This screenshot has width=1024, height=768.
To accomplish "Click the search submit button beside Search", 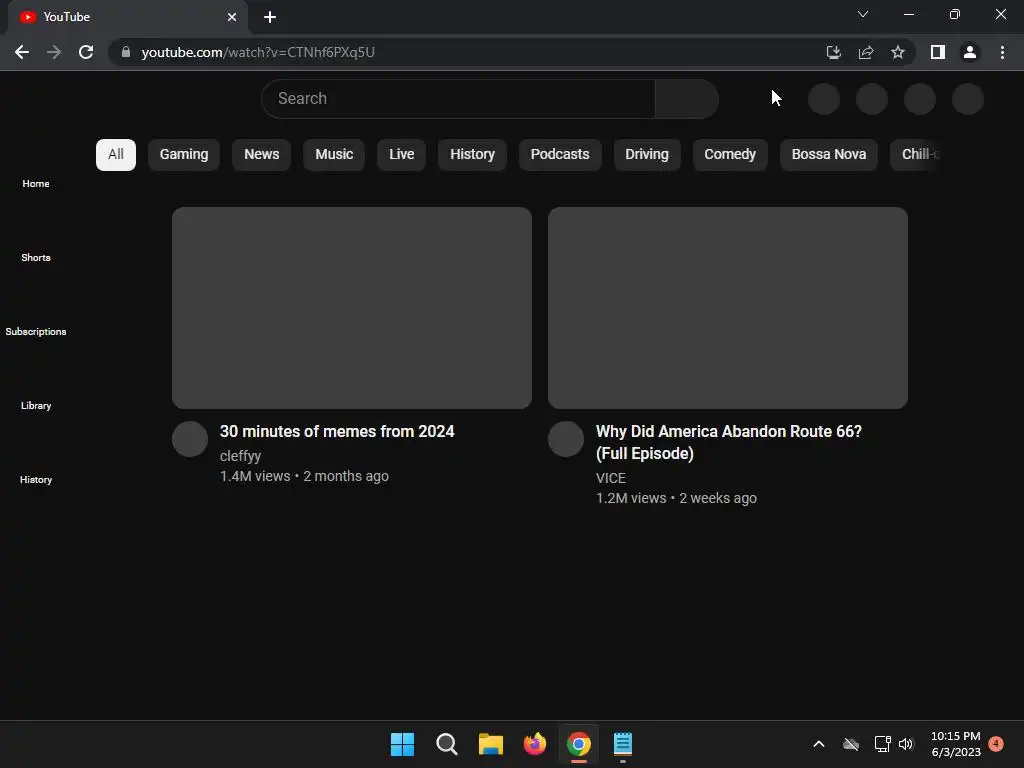I will click(x=687, y=99).
